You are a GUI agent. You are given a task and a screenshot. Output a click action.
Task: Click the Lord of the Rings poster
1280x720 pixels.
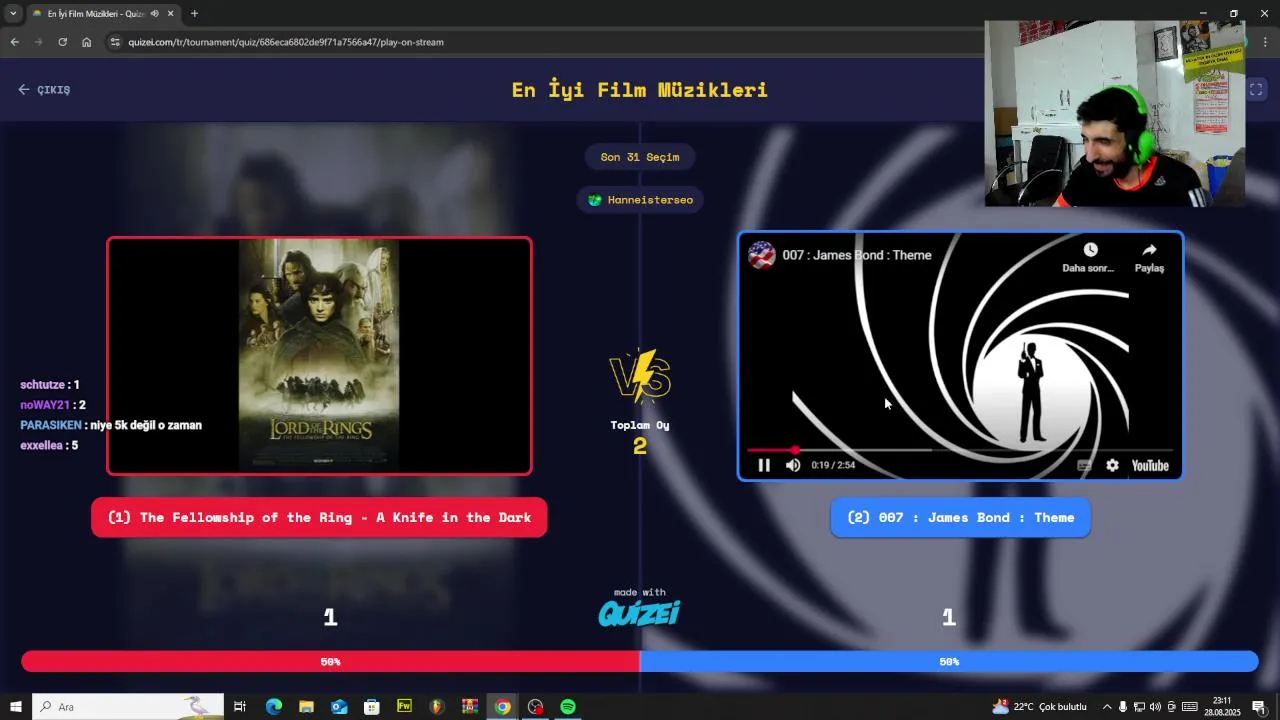[319, 355]
